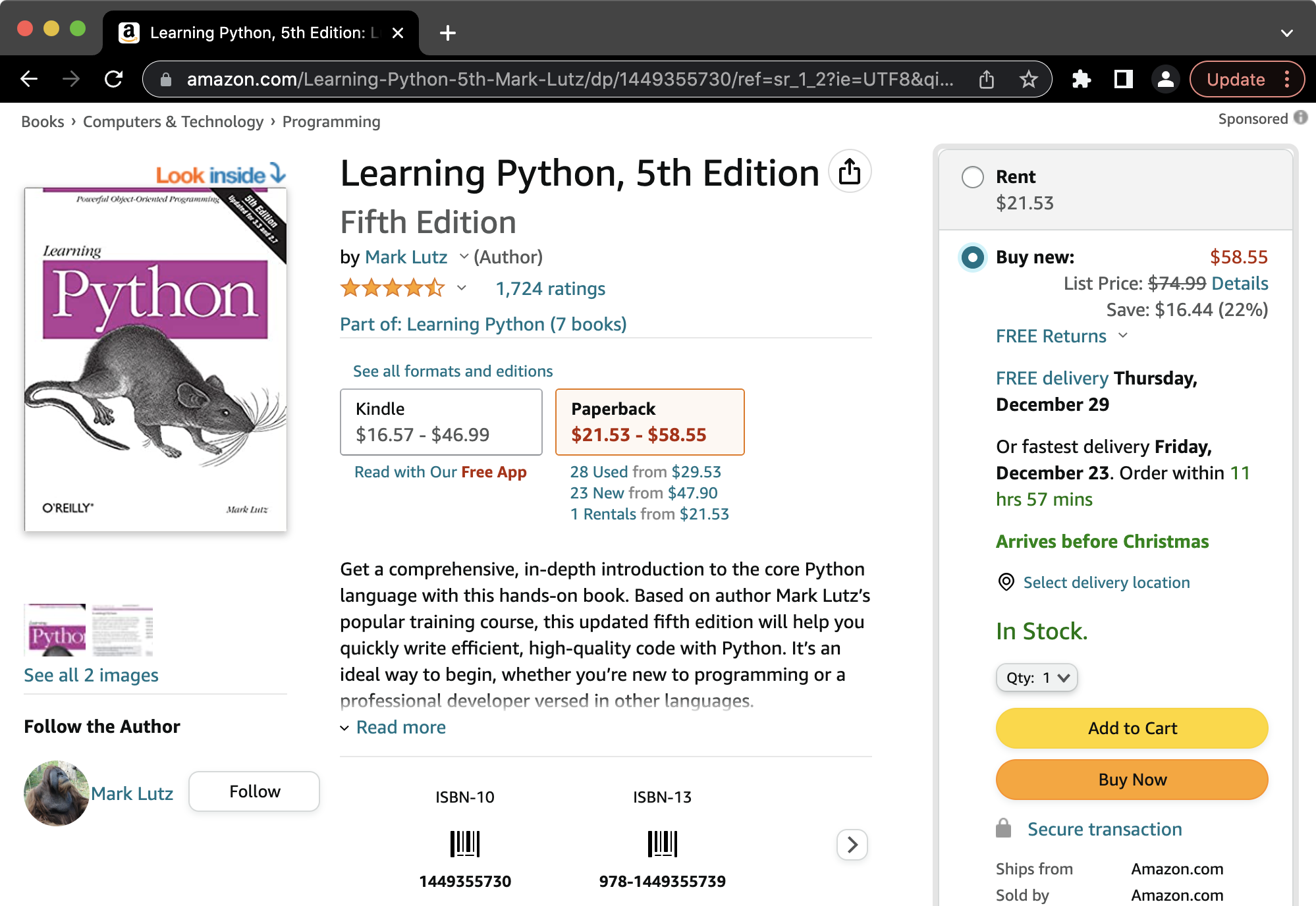Open the Books breadcrumb

(x=43, y=122)
